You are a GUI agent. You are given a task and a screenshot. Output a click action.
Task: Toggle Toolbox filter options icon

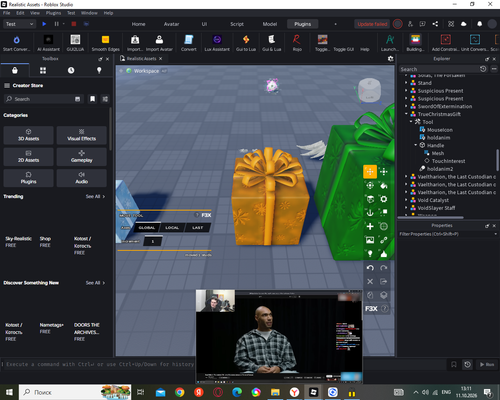[x=105, y=99]
